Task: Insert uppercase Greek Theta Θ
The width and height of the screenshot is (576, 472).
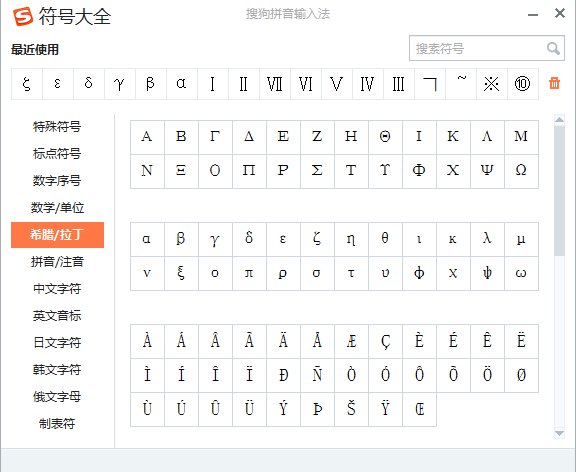Action: click(x=385, y=137)
